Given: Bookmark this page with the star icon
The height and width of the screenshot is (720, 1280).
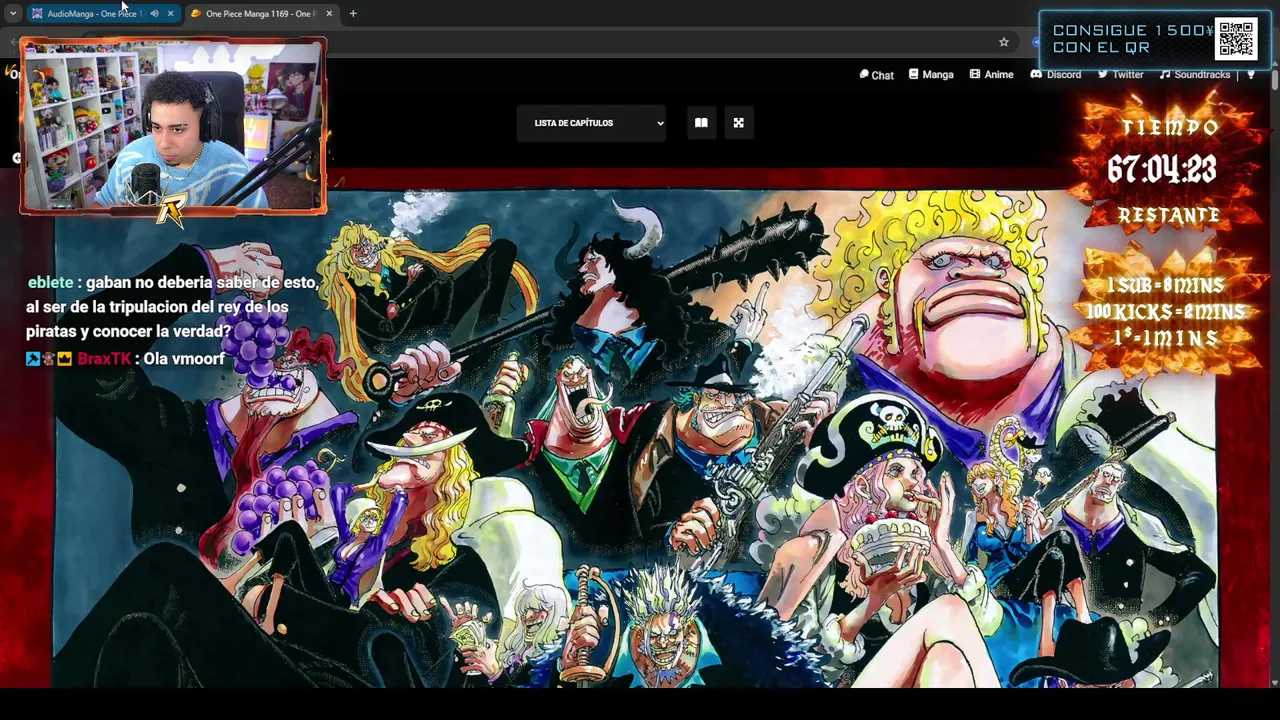Looking at the screenshot, I should pos(1003,42).
